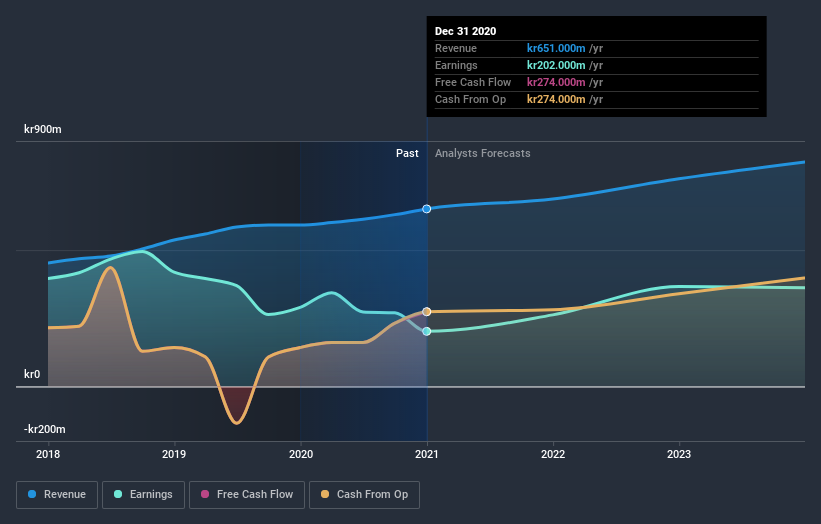Click the 2019 x-axis label

click(x=174, y=454)
